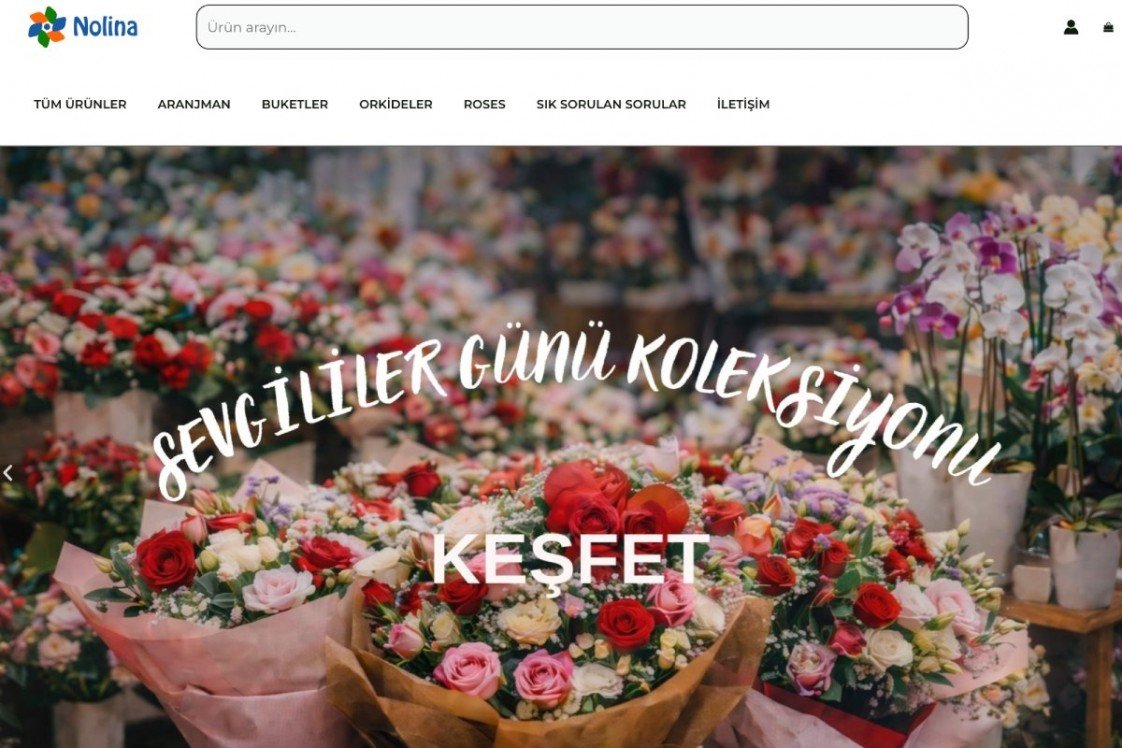Viewport: 1122px width, 748px height.
Task: Select the ORKİDELER menu item
Action: click(396, 104)
